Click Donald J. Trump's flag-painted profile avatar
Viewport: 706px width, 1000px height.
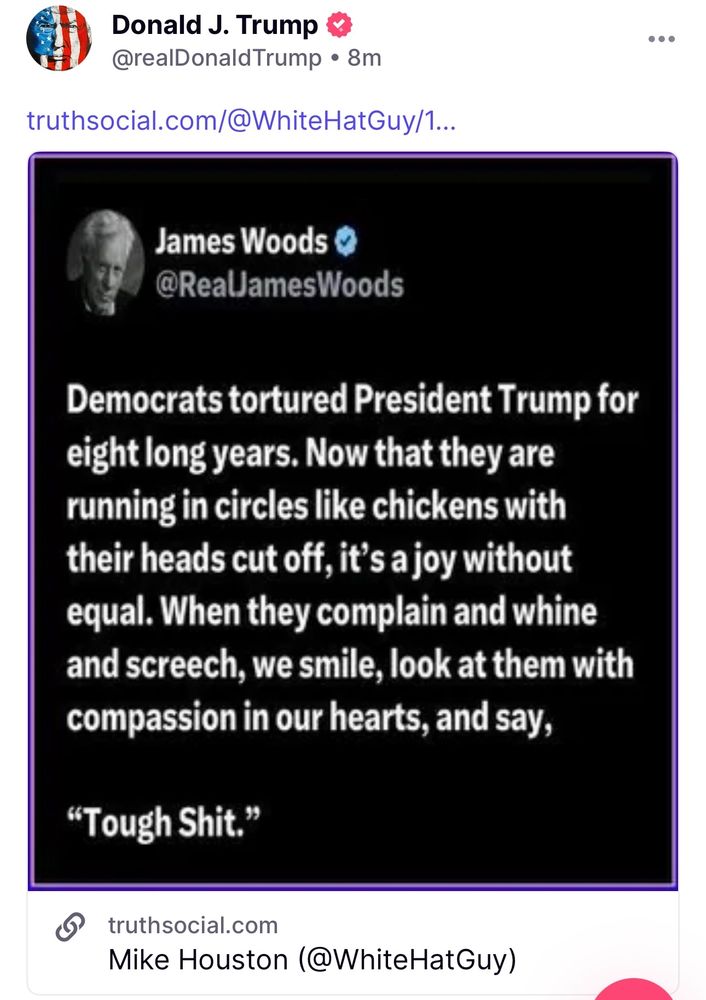click(59, 39)
